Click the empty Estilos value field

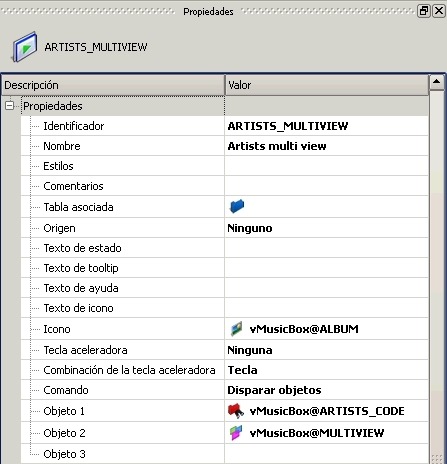[327, 166]
